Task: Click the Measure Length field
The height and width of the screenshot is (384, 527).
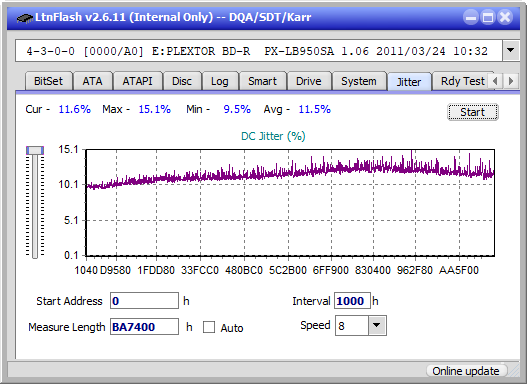Action: click(145, 327)
